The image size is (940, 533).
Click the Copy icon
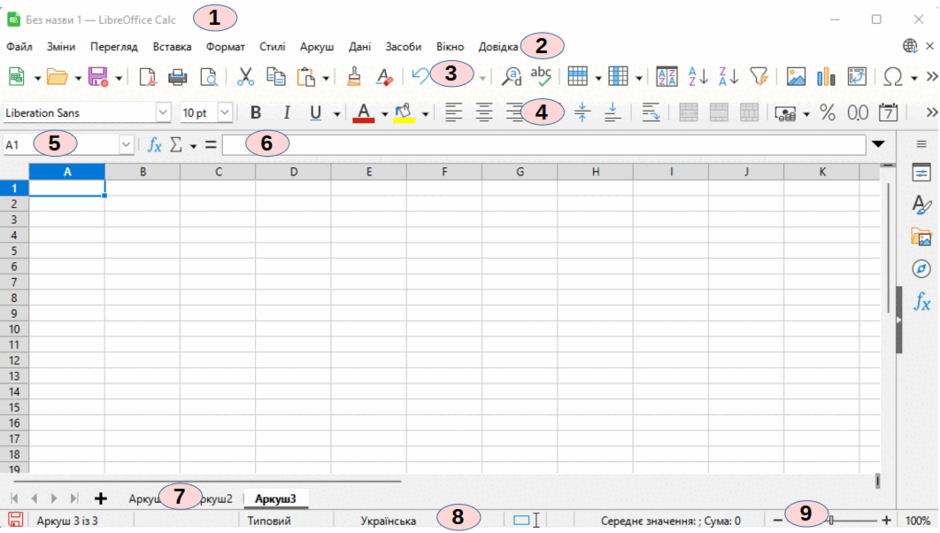click(276, 77)
